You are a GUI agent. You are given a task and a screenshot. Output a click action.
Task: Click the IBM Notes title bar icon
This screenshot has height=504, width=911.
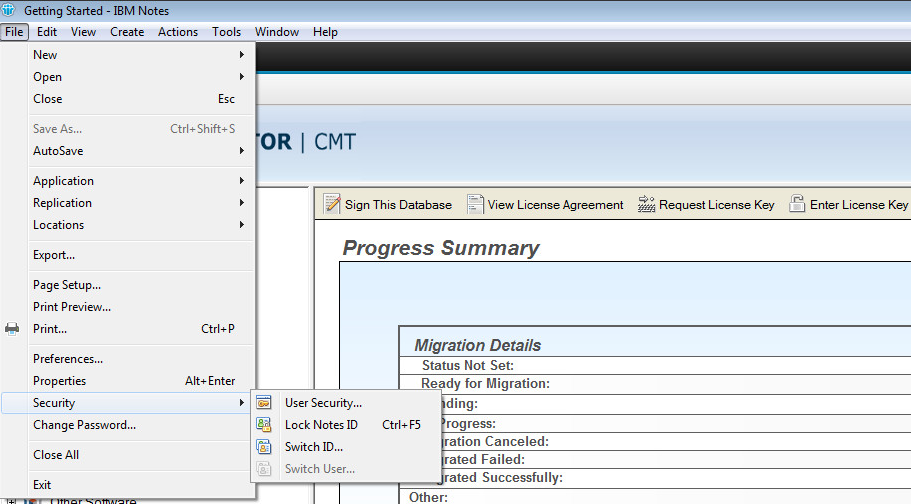click(x=8, y=10)
